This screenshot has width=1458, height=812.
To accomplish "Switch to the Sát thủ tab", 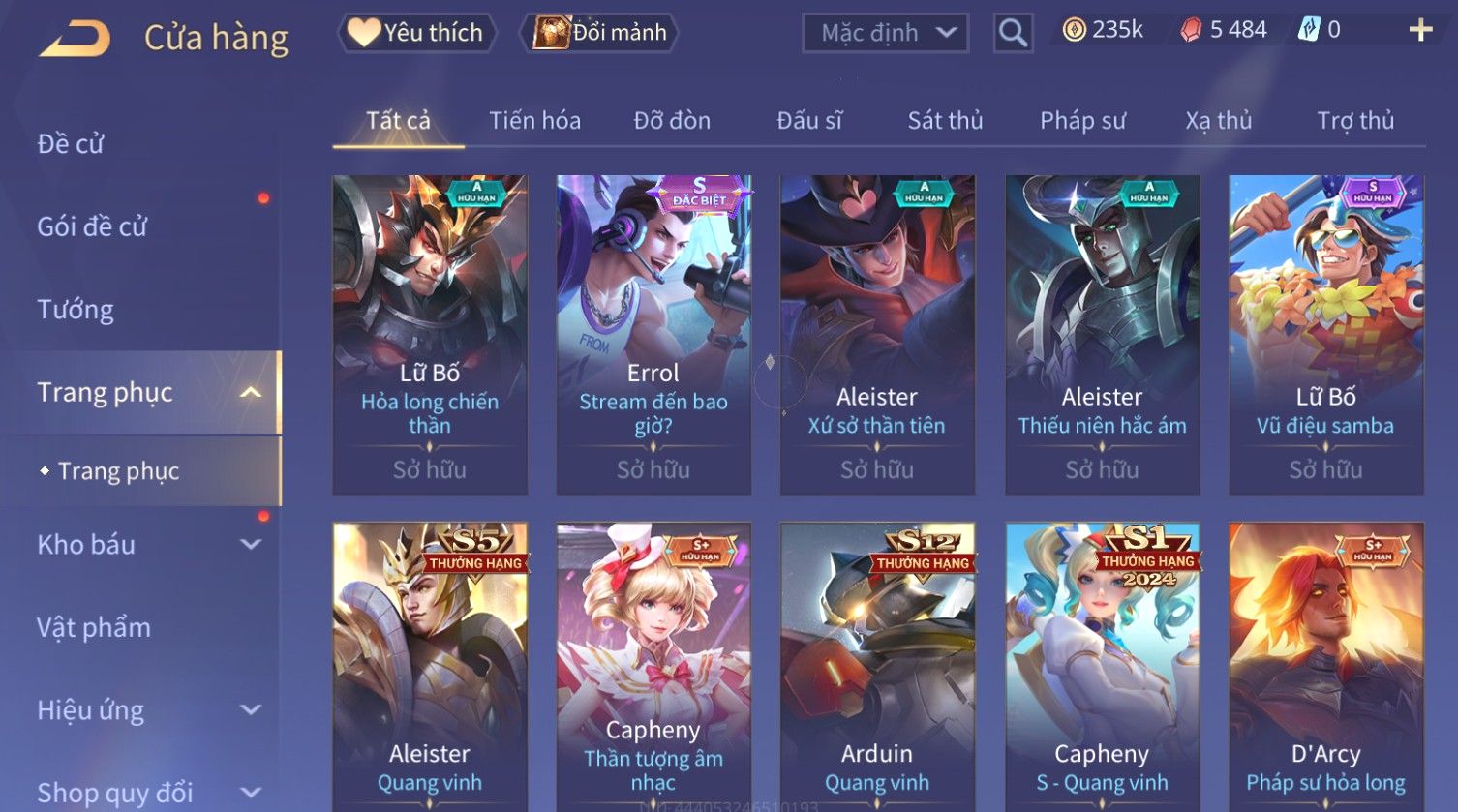I will [x=945, y=121].
